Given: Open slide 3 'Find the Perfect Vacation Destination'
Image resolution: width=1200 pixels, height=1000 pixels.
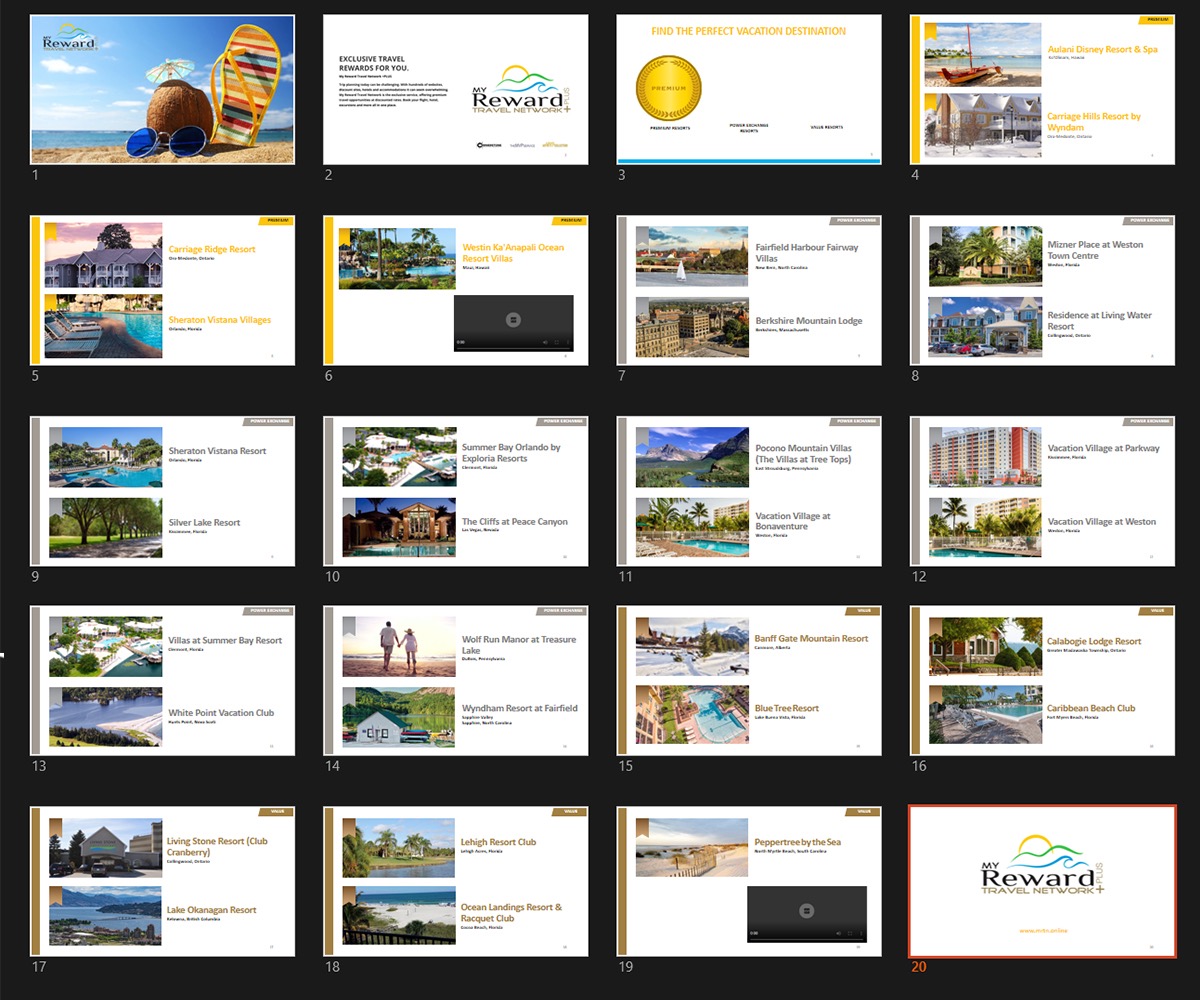Looking at the screenshot, I should point(749,89).
